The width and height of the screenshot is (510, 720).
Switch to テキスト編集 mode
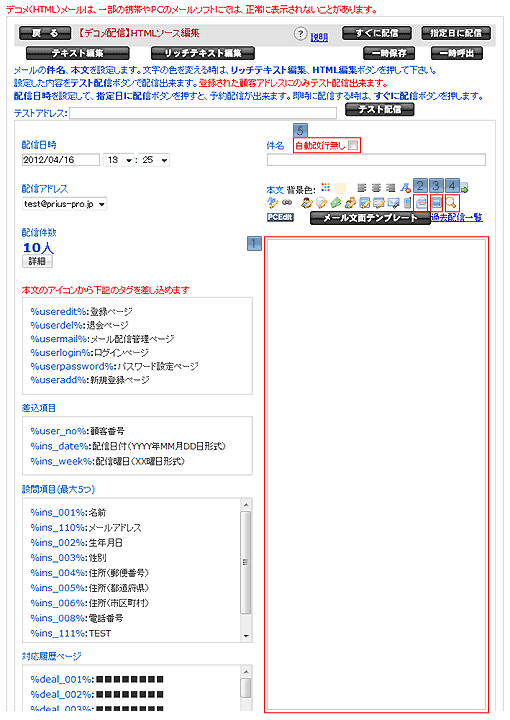[x=78, y=53]
